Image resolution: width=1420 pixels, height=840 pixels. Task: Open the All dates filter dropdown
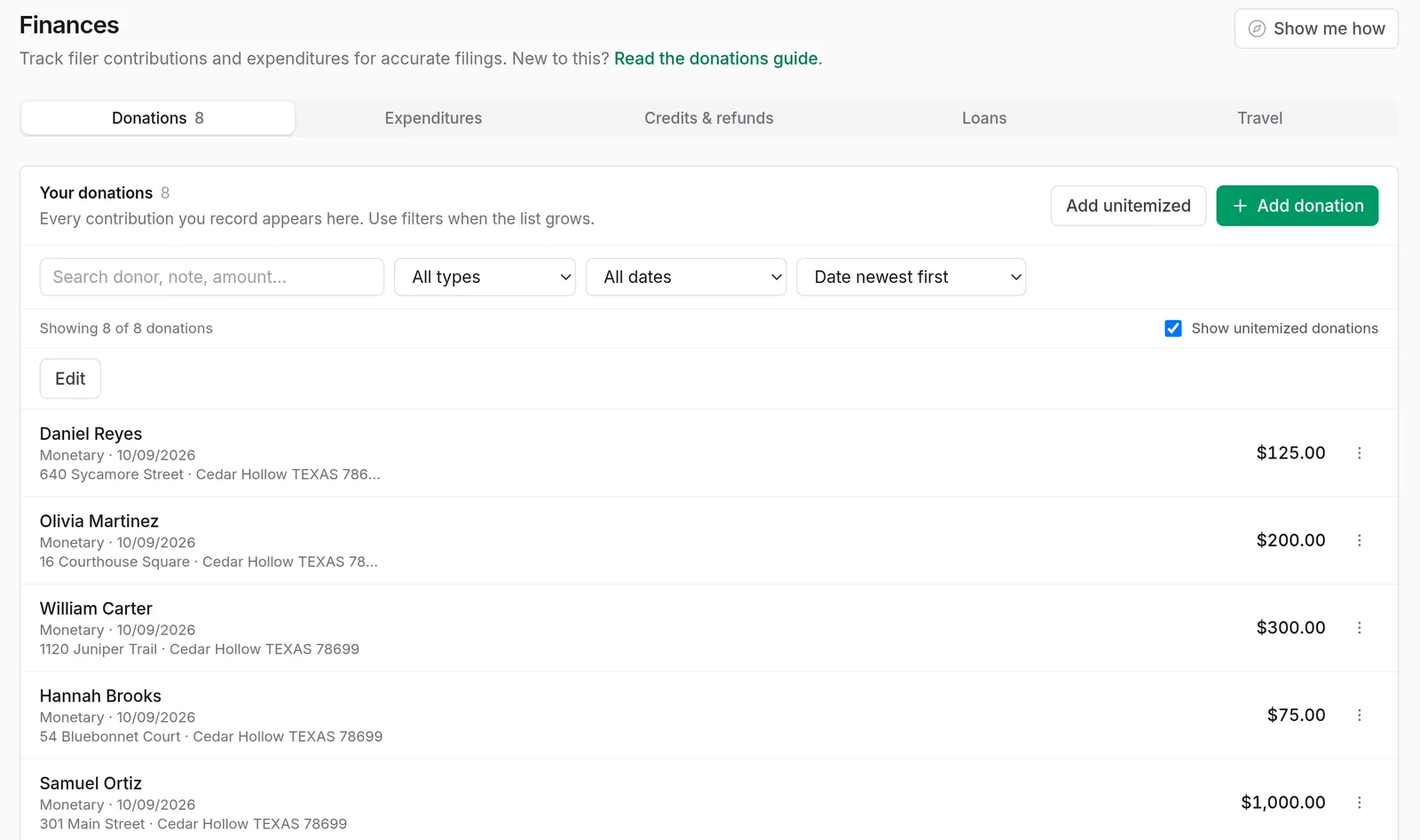(686, 277)
